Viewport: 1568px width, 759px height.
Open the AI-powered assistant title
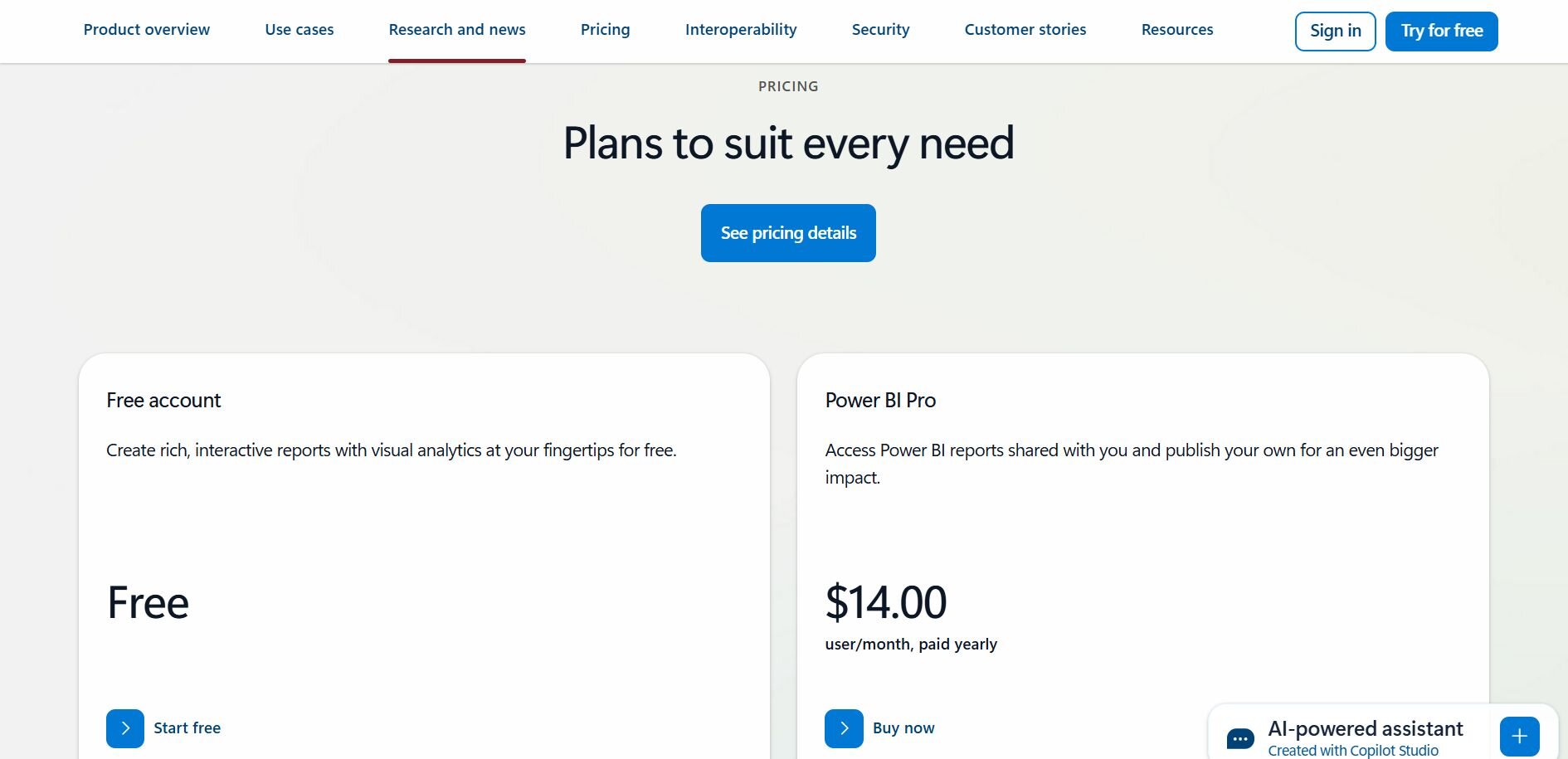[x=1365, y=728]
